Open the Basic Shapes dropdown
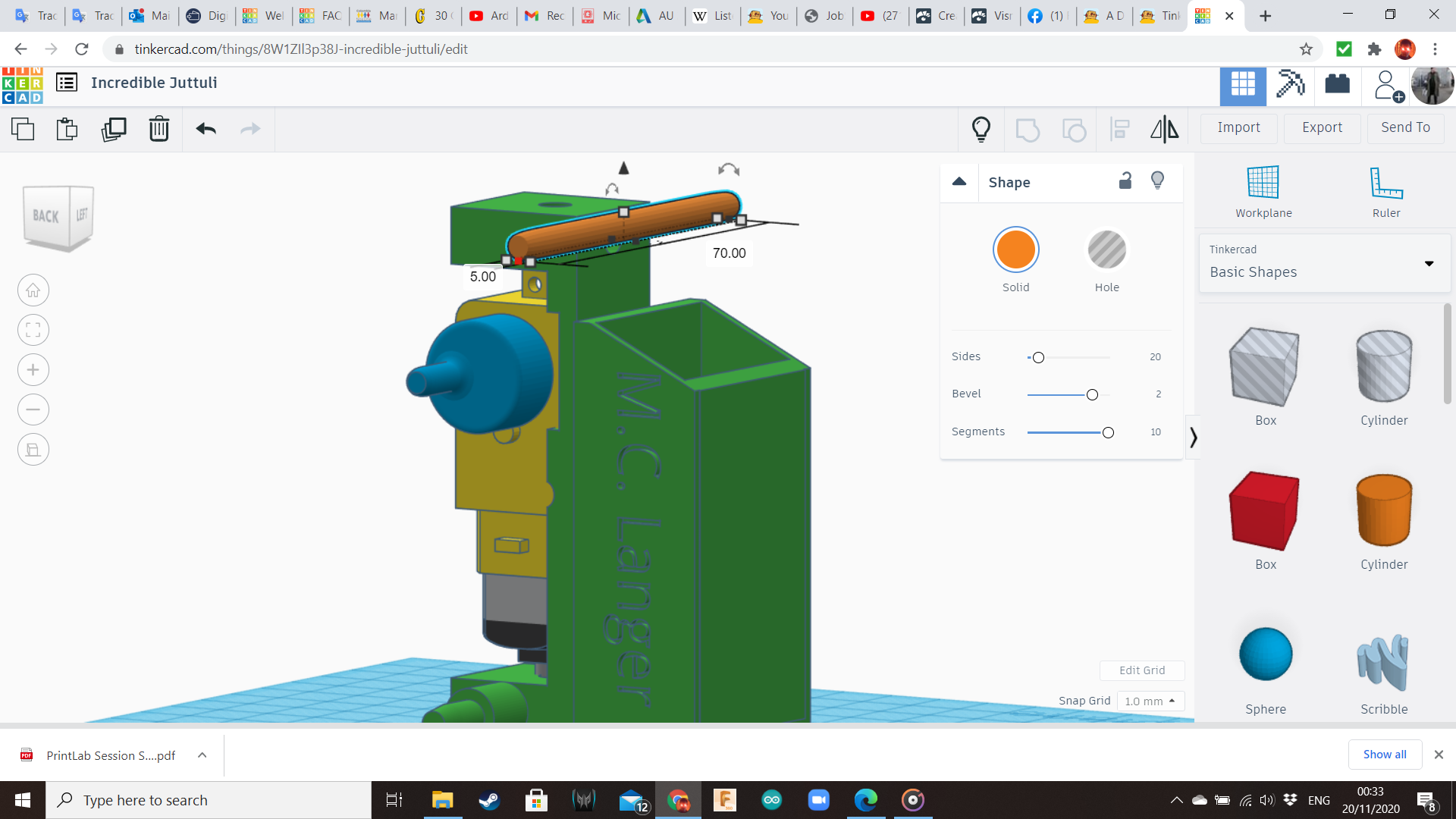Image resolution: width=1456 pixels, height=819 pixels. [x=1324, y=263]
